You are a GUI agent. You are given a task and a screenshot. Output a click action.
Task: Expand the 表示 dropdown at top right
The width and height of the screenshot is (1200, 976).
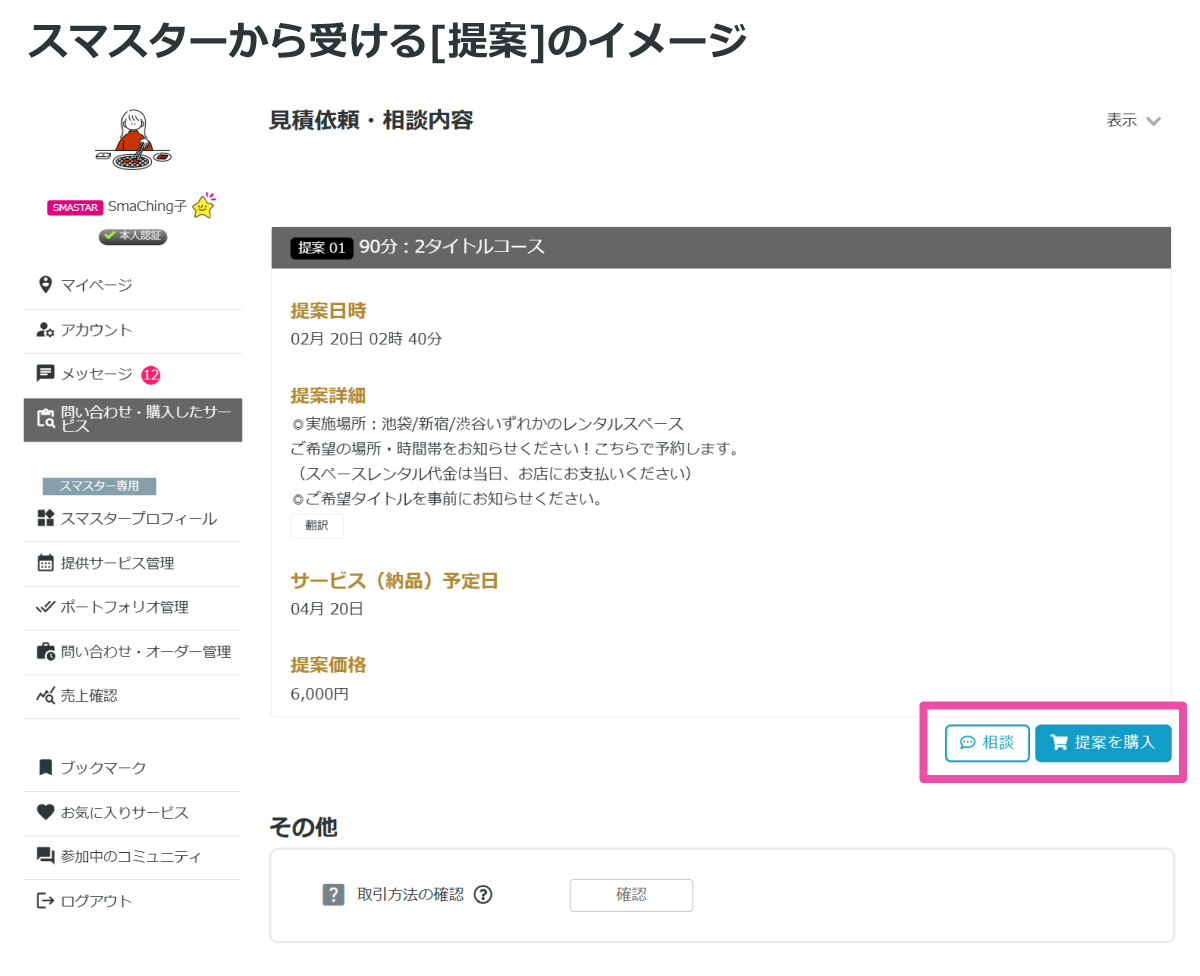pyautogui.click(x=1135, y=120)
